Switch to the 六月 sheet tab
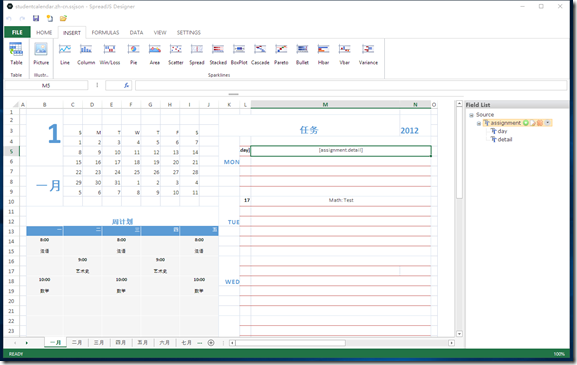Screen dimensions: 577x365 [x=164, y=343]
